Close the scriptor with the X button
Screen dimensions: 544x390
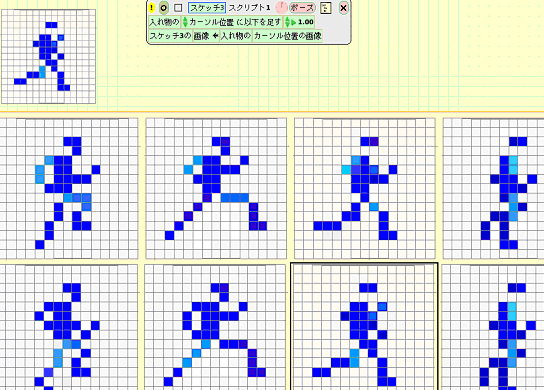point(343,8)
